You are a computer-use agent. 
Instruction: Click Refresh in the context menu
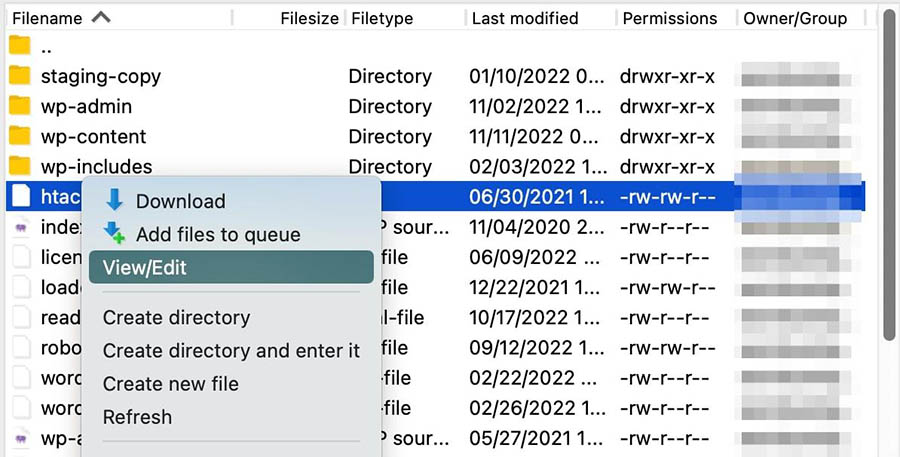click(137, 417)
